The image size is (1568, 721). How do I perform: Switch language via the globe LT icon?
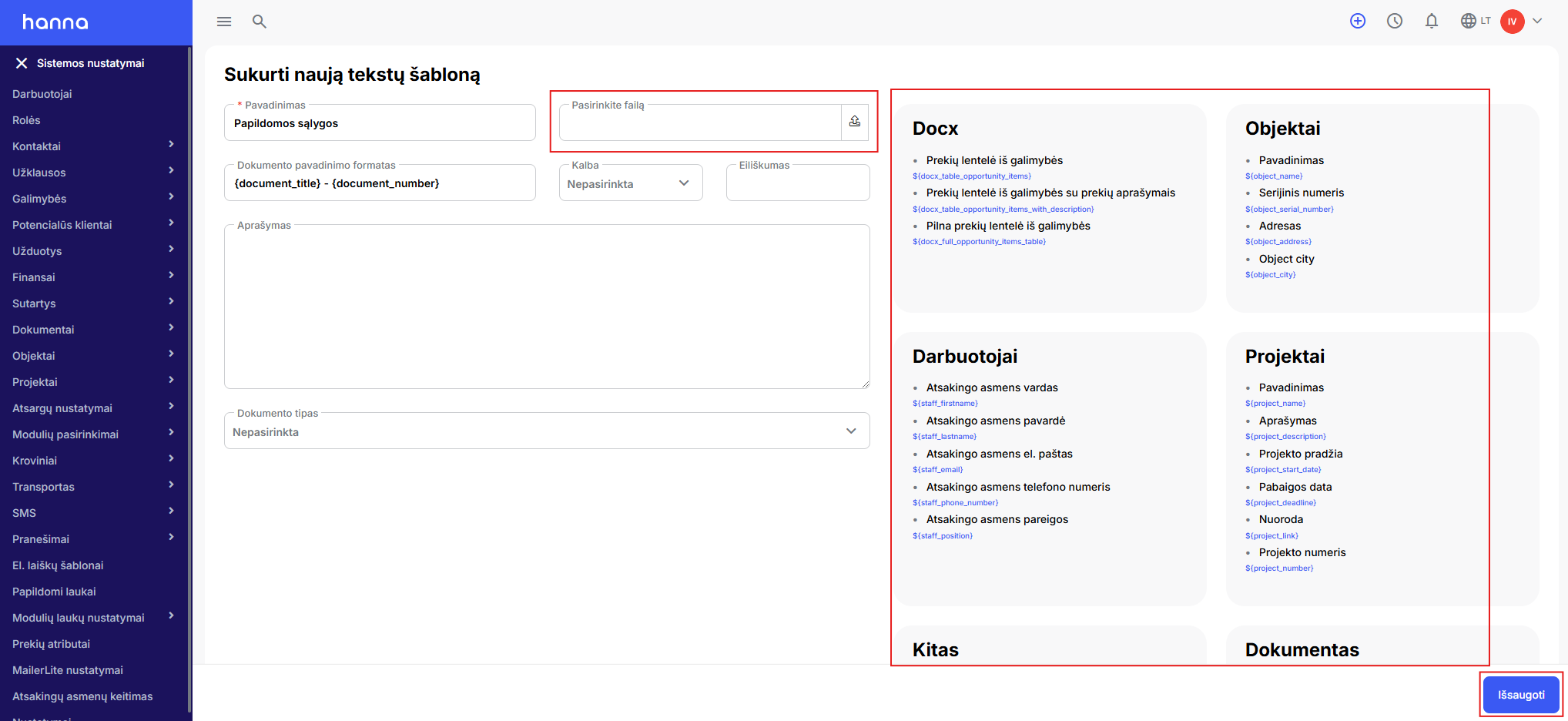point(1476,22)
